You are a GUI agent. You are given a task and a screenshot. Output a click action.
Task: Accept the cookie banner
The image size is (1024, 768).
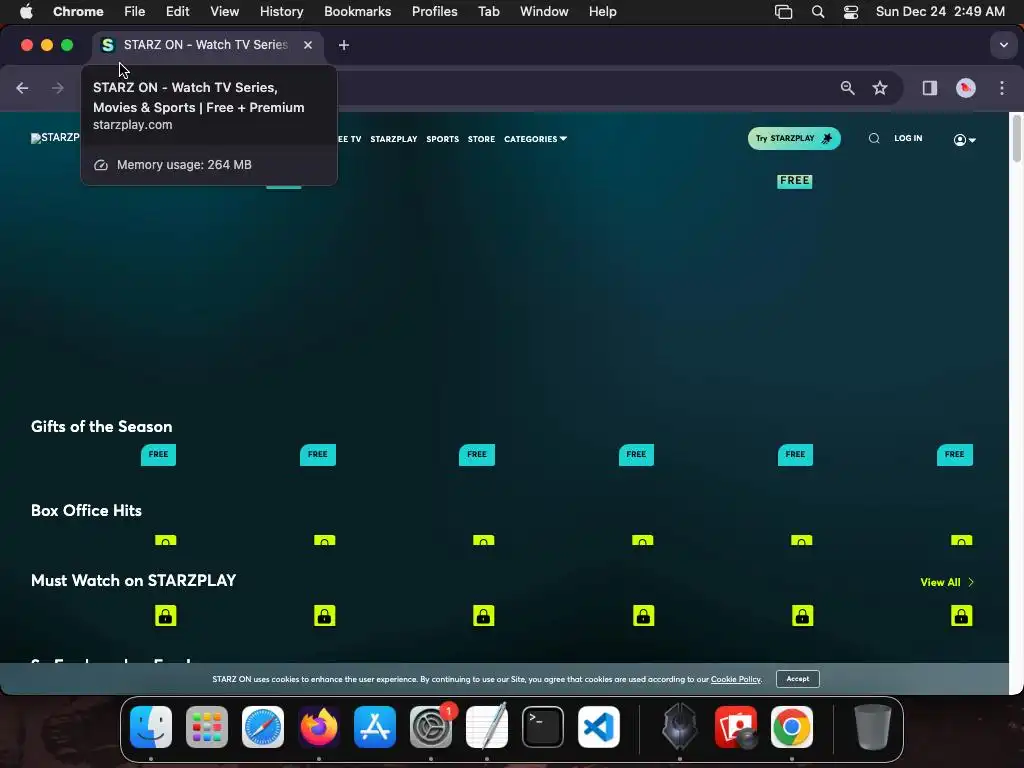point(797,679)
